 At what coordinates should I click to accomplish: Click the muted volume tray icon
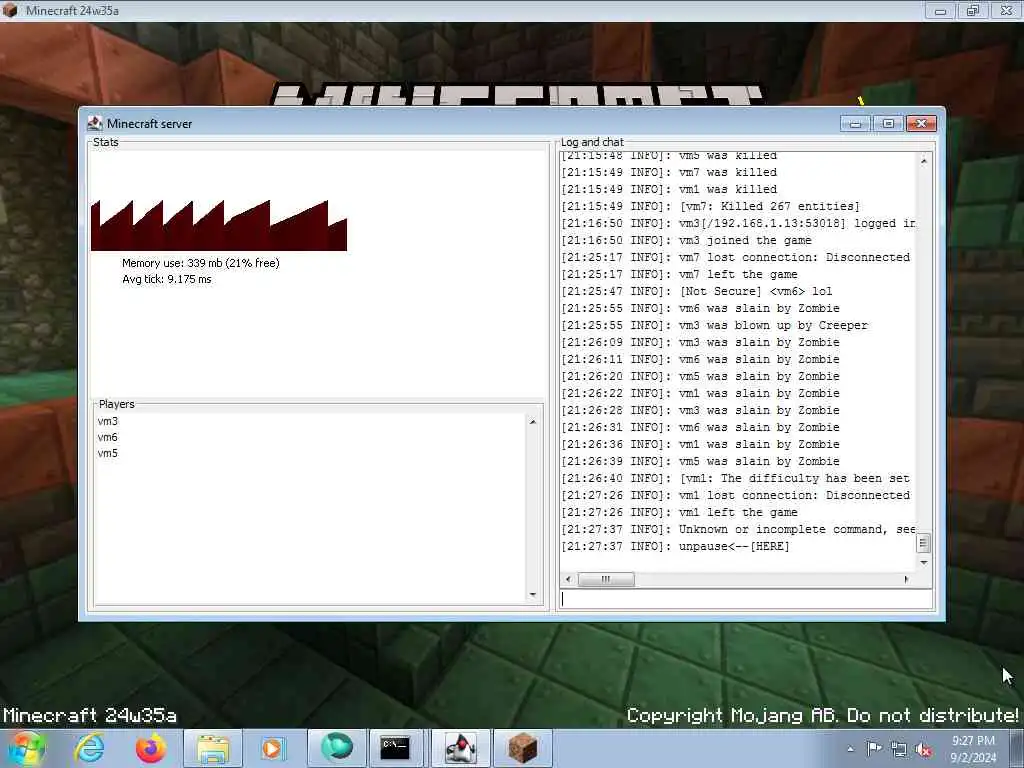(x=923, y=749)
